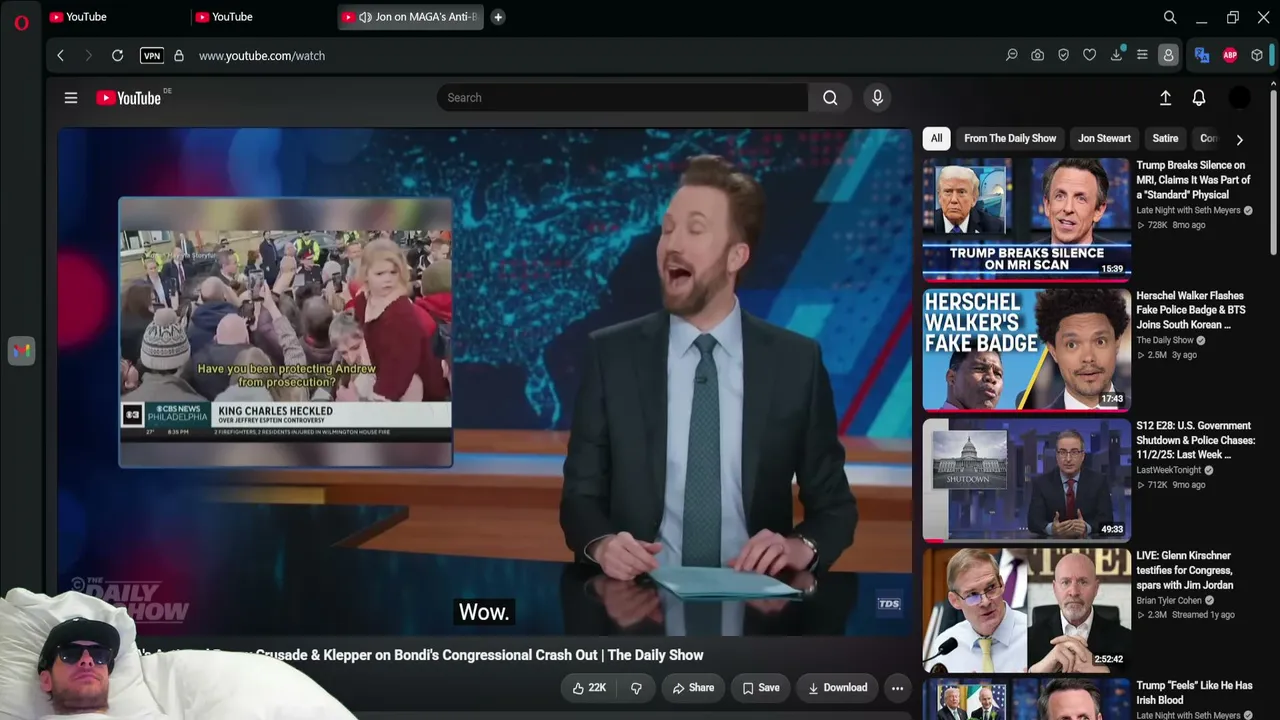This screenshot has height=720, width=1280.
Task: Open the YouTube upload/create button
Action: pyautogui.click(x=1165, y=98)
